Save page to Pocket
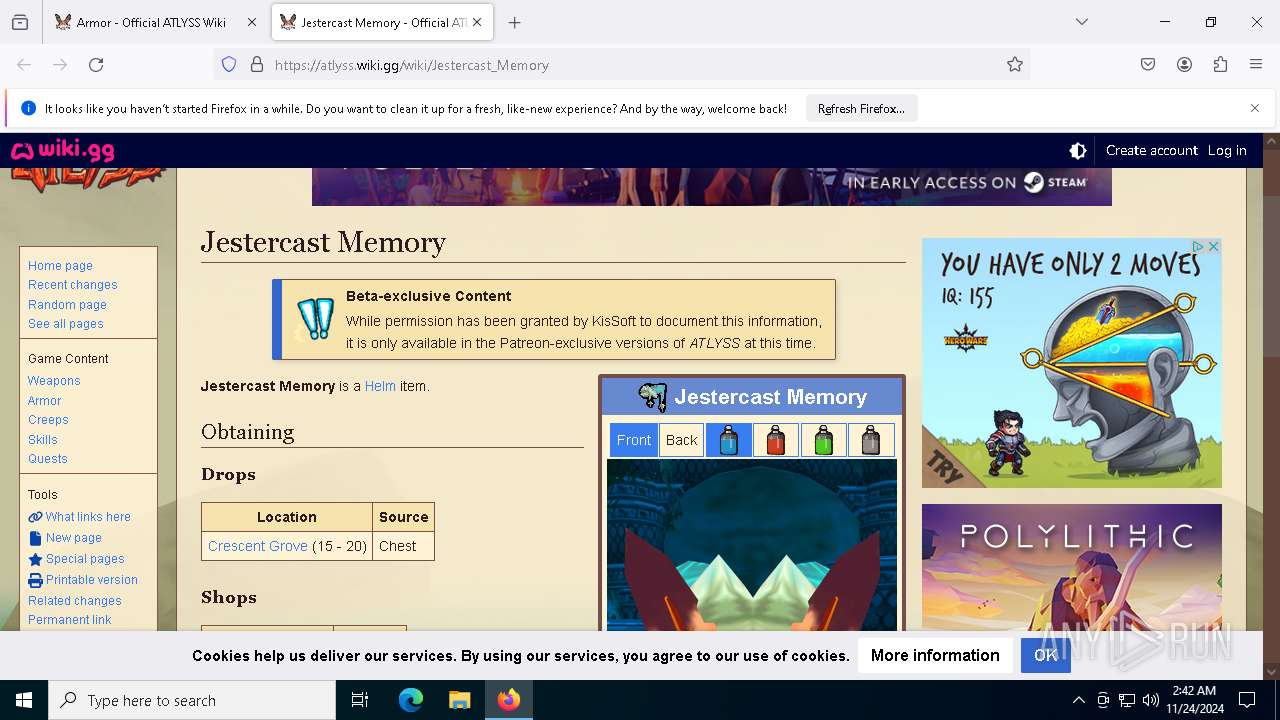This screenshot has width=1280, height=720. tap(1148, 65)
